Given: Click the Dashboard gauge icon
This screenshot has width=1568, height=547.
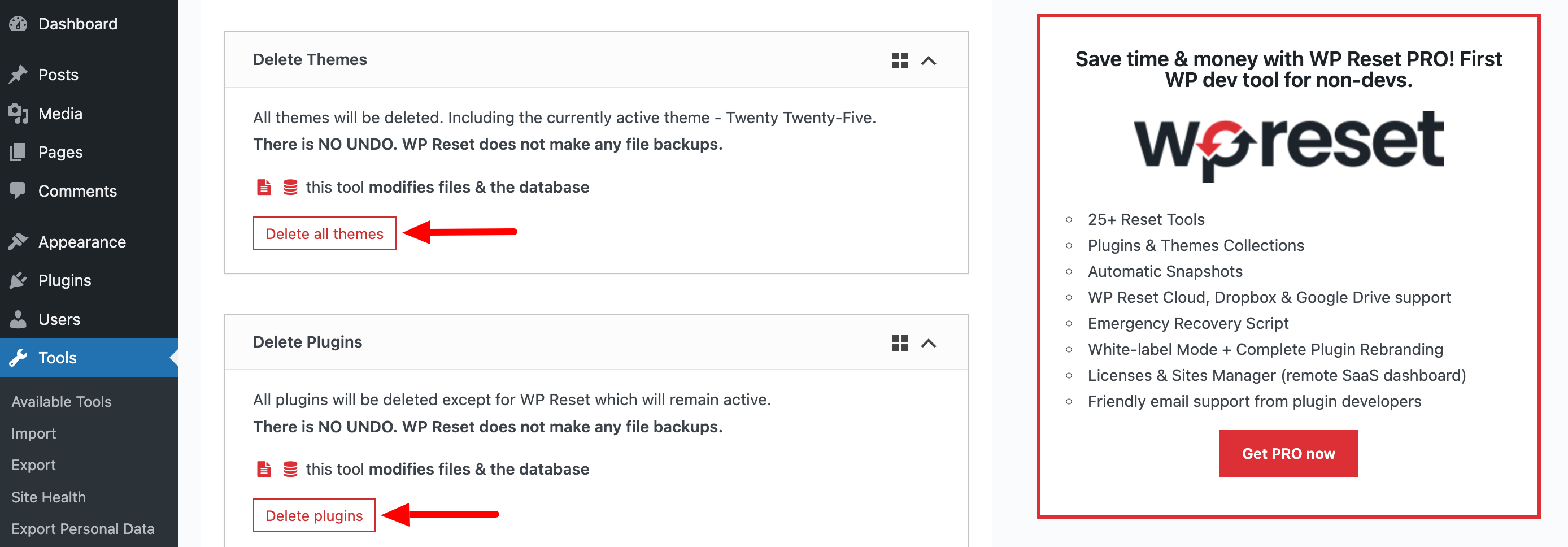Looking at the screenshot, I should pos(18,24).
